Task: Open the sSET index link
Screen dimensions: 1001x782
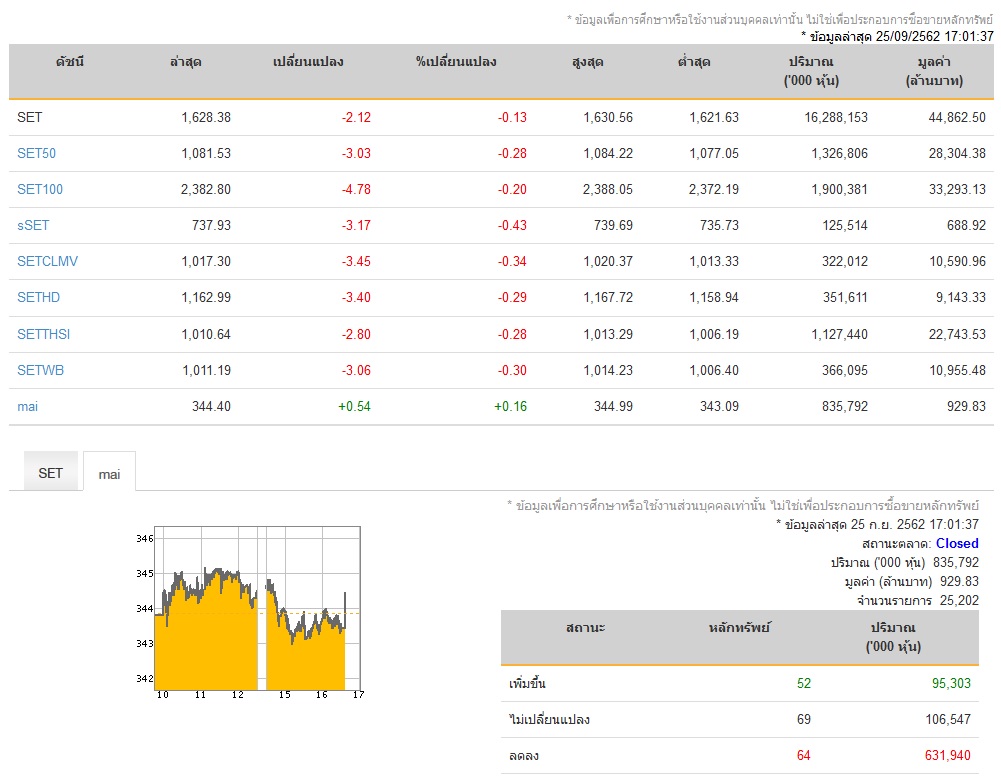Action: click(33, 225)
